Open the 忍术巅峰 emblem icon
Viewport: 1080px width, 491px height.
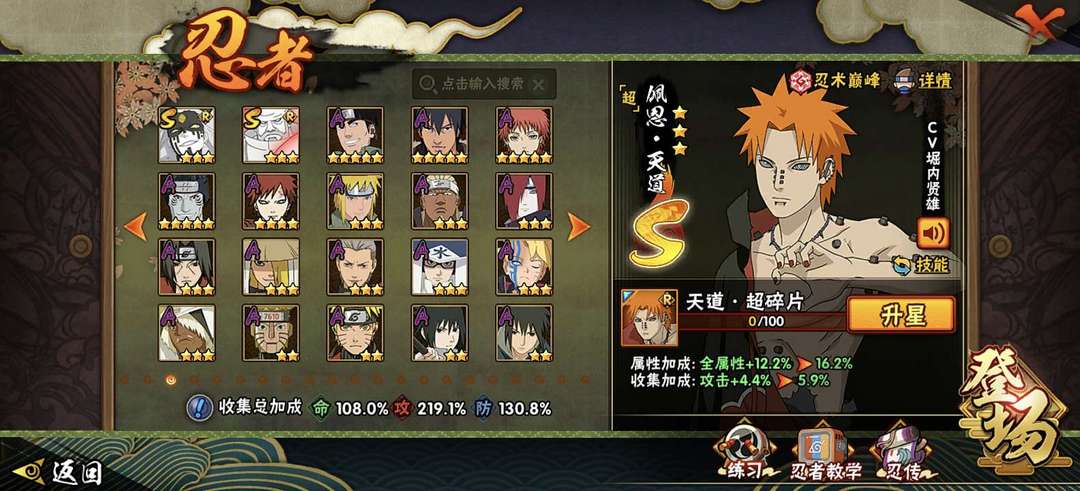click(802, 80)
